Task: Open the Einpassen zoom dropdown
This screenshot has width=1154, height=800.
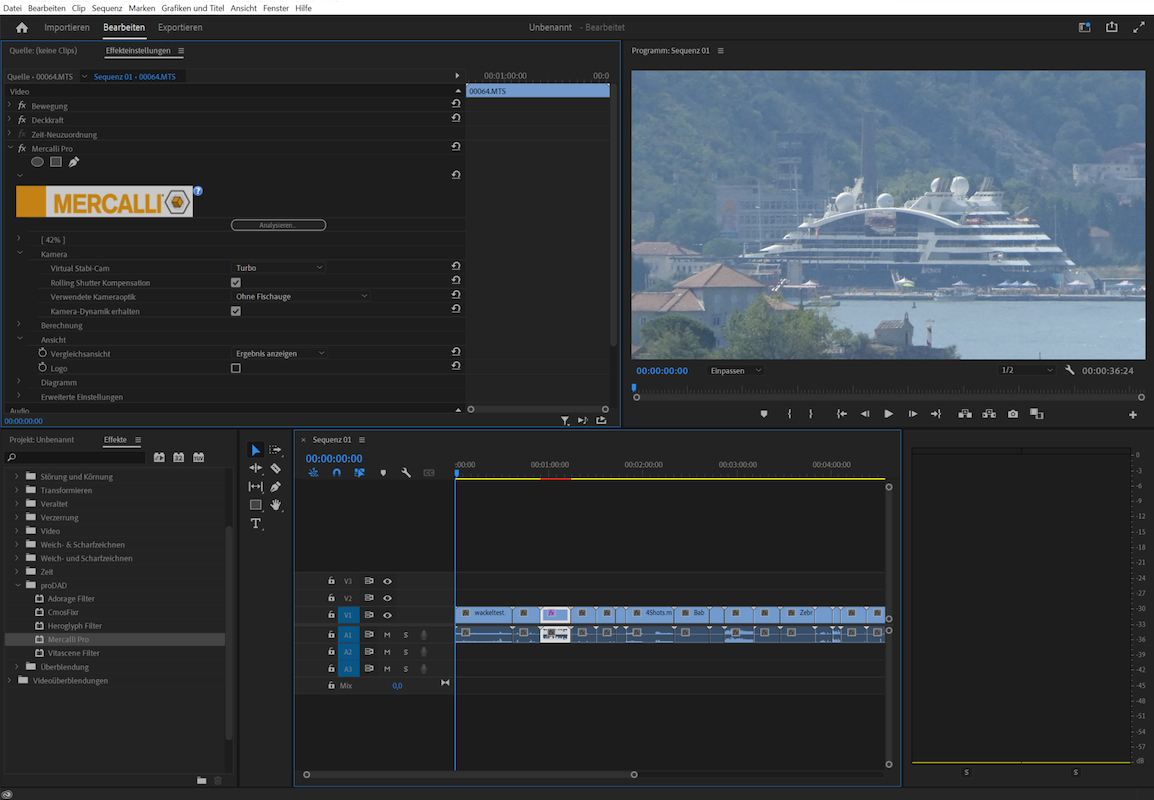Action: 737,370
